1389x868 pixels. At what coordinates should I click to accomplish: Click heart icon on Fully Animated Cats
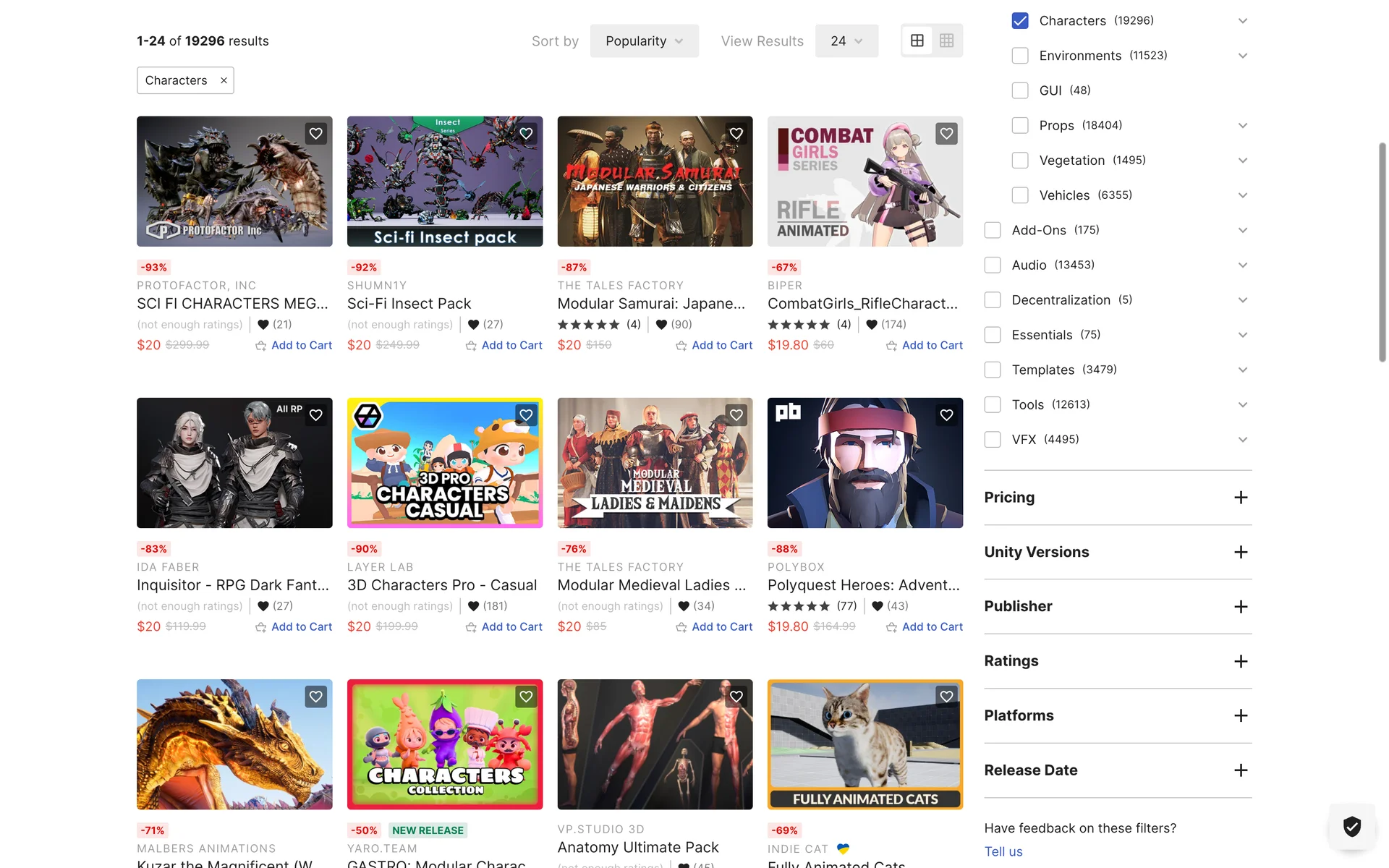coord(946,697)
